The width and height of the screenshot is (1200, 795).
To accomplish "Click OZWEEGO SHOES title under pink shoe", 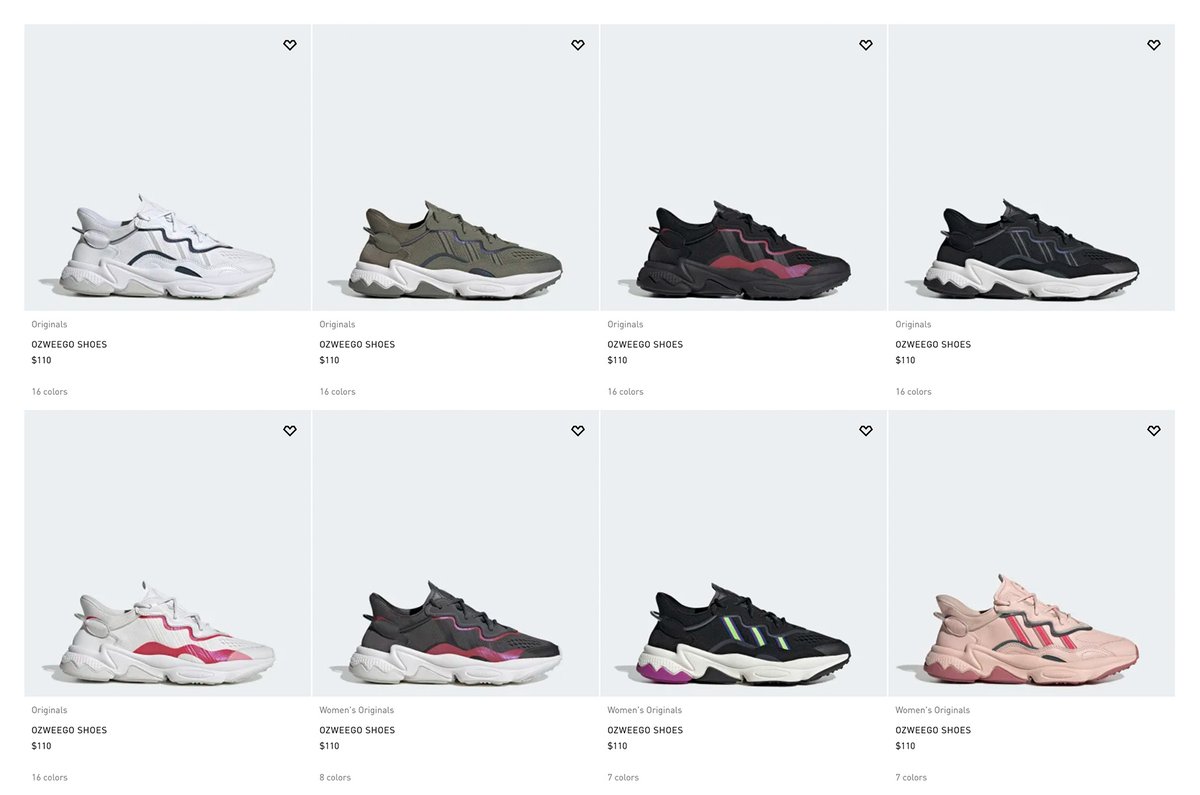I will (x=933, y=731).
